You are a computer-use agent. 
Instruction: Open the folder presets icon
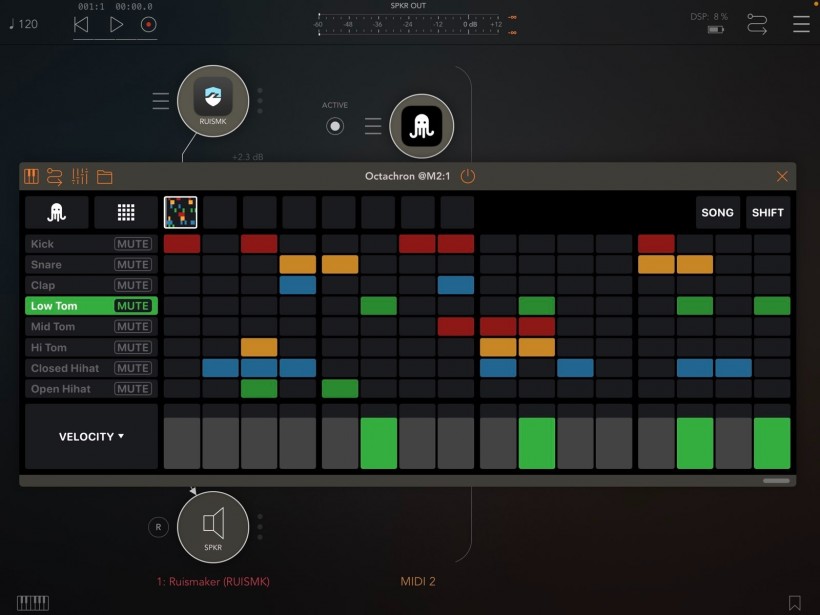tap(104, 177)
